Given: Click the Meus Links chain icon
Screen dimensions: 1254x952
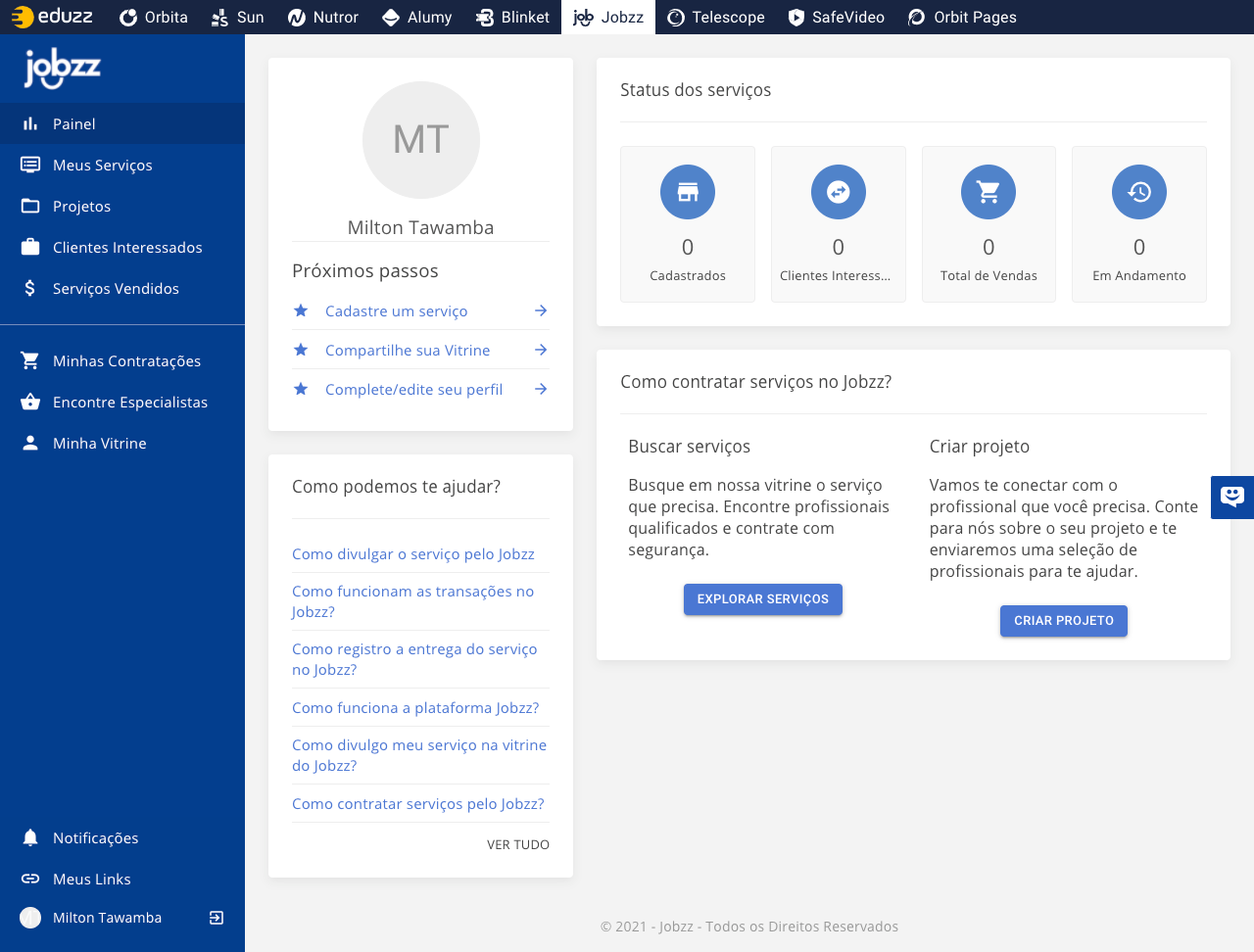Looking at the screenshot, I should coord(30,879).
